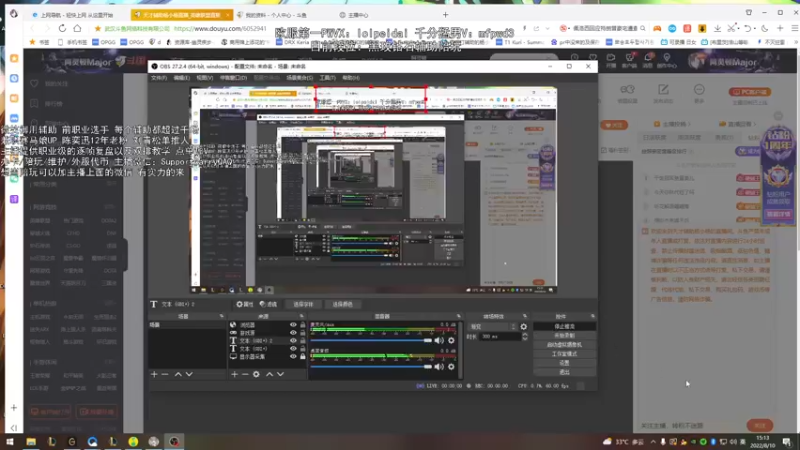Open Properties button in source toolbar
The width and height of the screenshot is (800, 450).
click(245, 305)
